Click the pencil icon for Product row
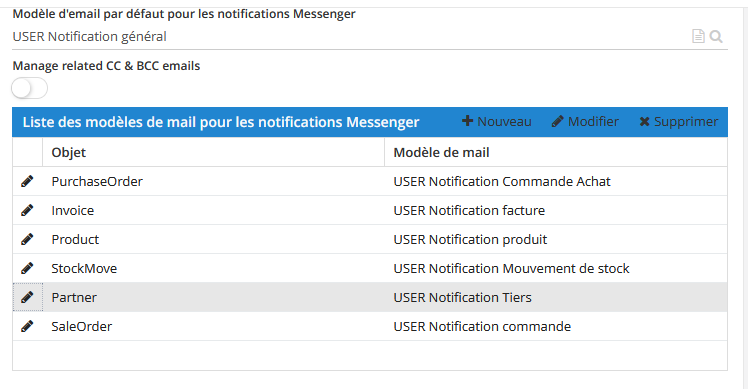Viewport: 748px width, 389px height. [27, 239]
